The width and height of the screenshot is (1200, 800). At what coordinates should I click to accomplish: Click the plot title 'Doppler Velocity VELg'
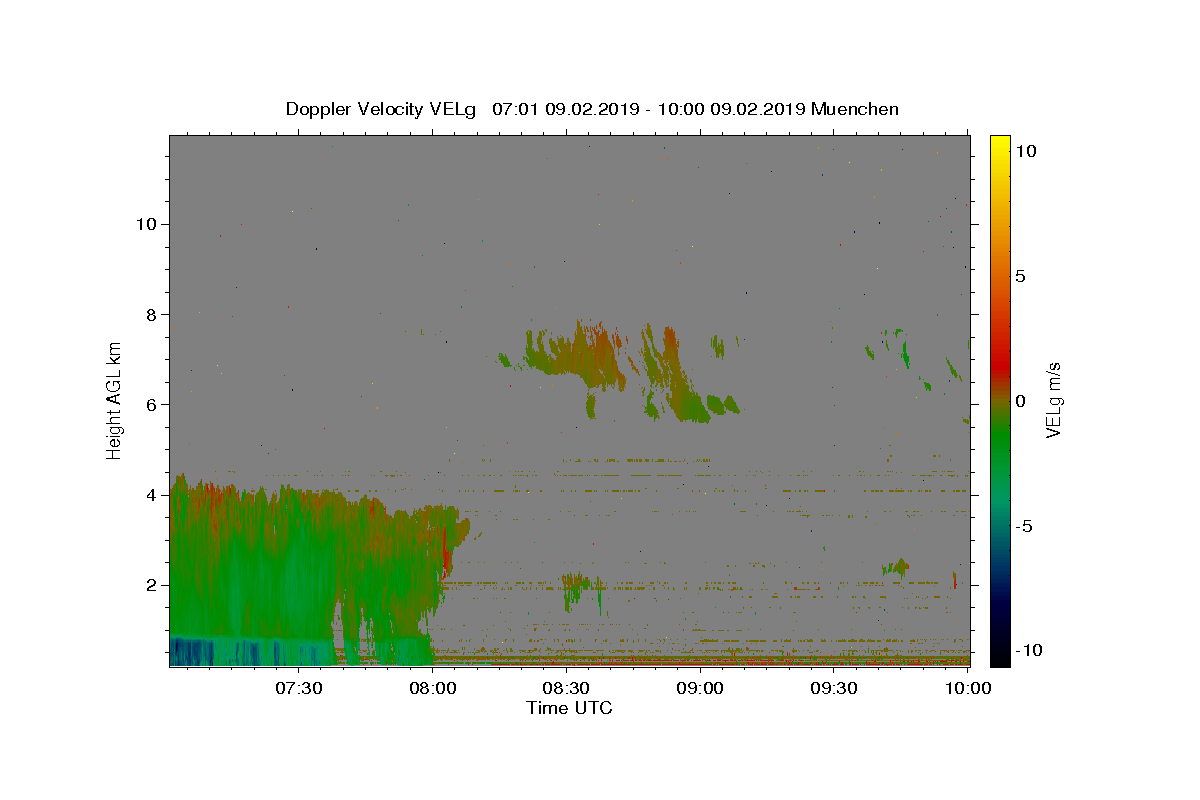click(382, 109)
